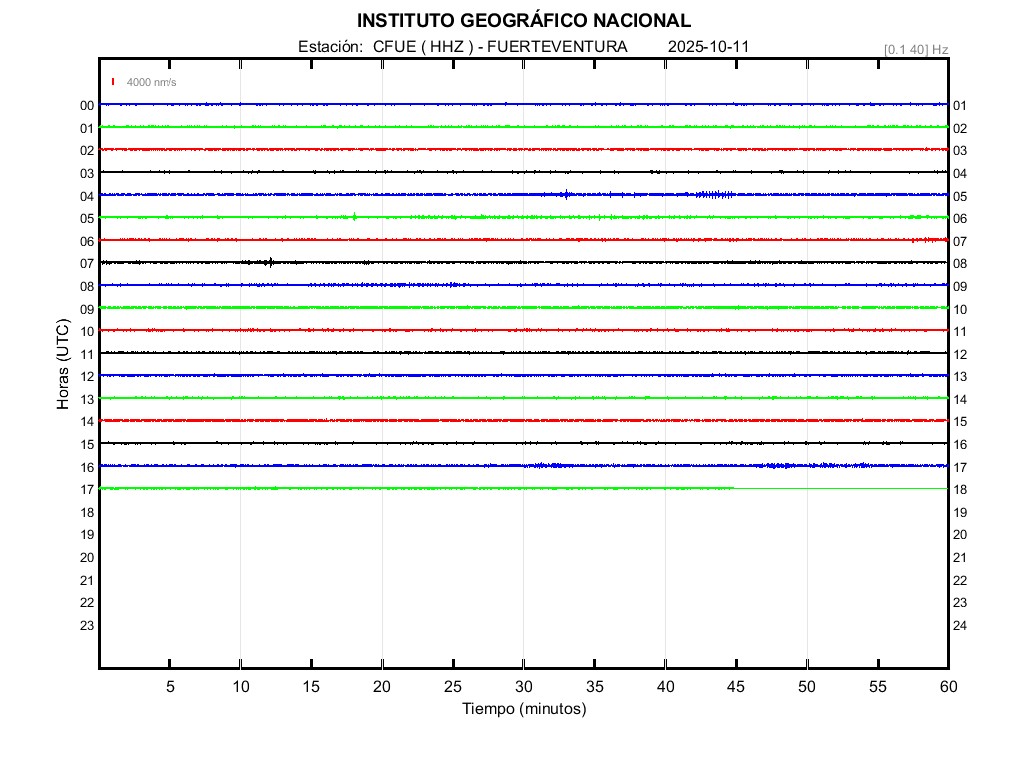The image size is (1024, 768).
Task: Click the spike on the 07 hour black trace near minute 12
Action: click(269, 262)
